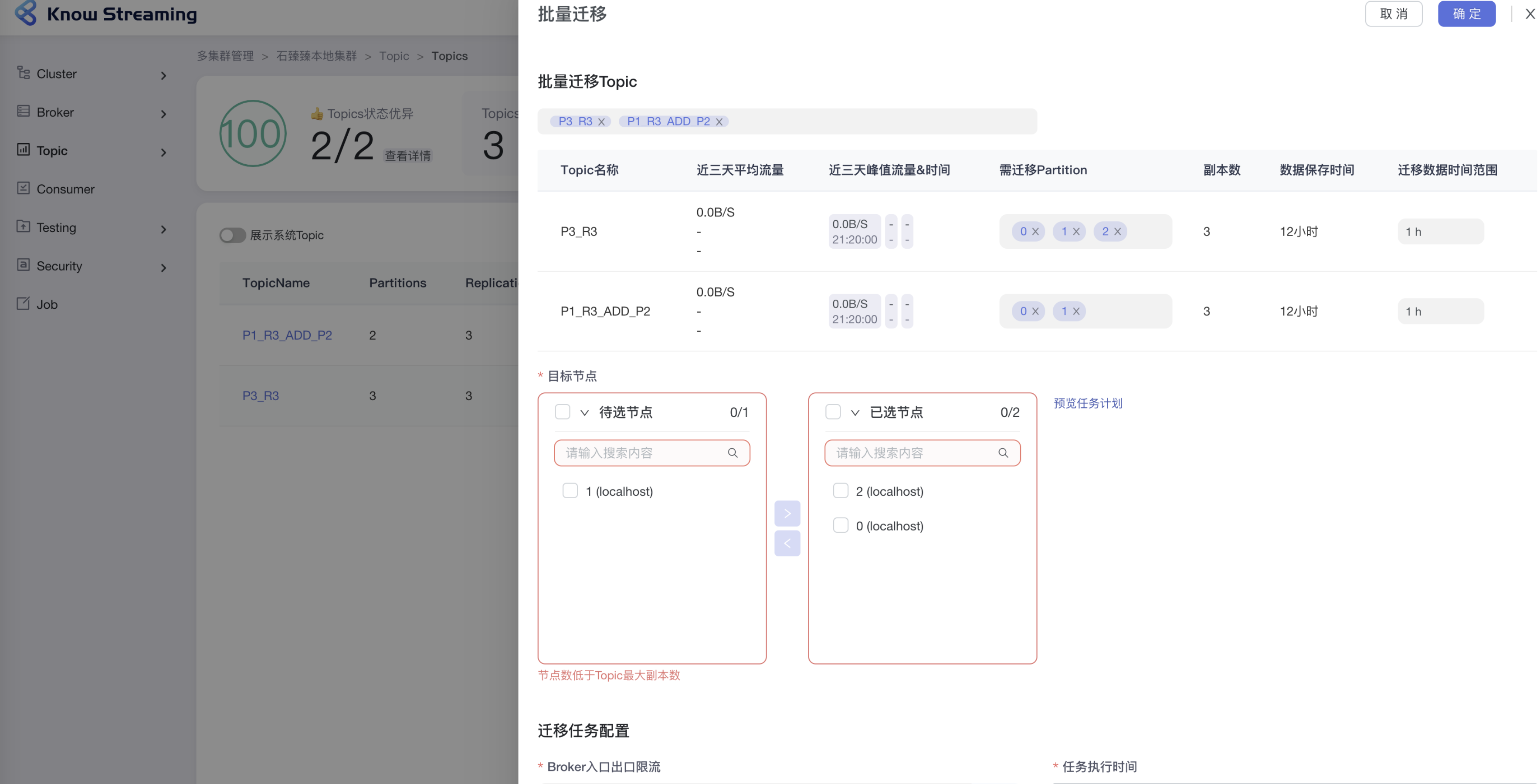Check the 2 (localhost) node checkbox
This screenshot has width=1540, height=784.
coord(841,490)
